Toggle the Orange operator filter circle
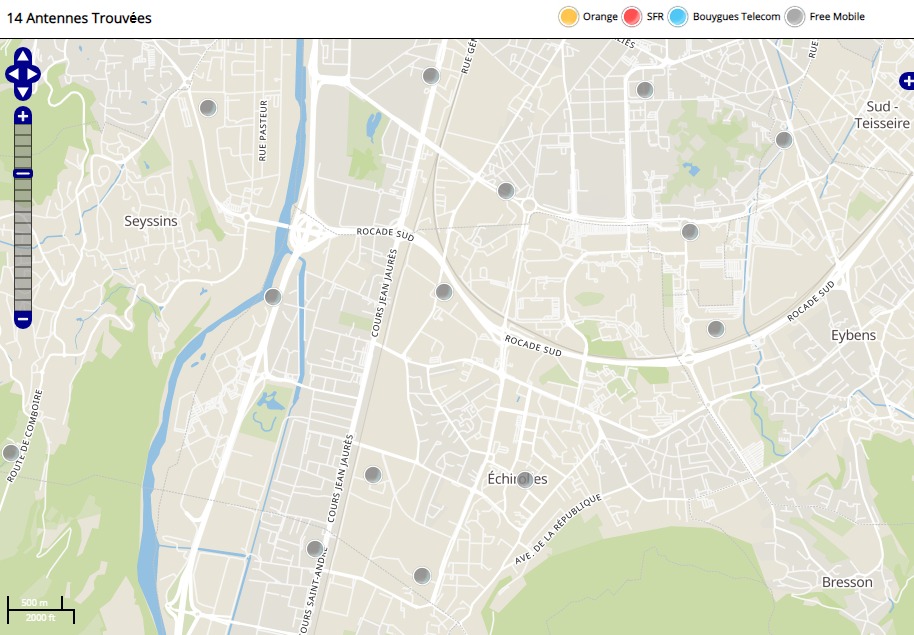914x635 pixels. [568, 17]
